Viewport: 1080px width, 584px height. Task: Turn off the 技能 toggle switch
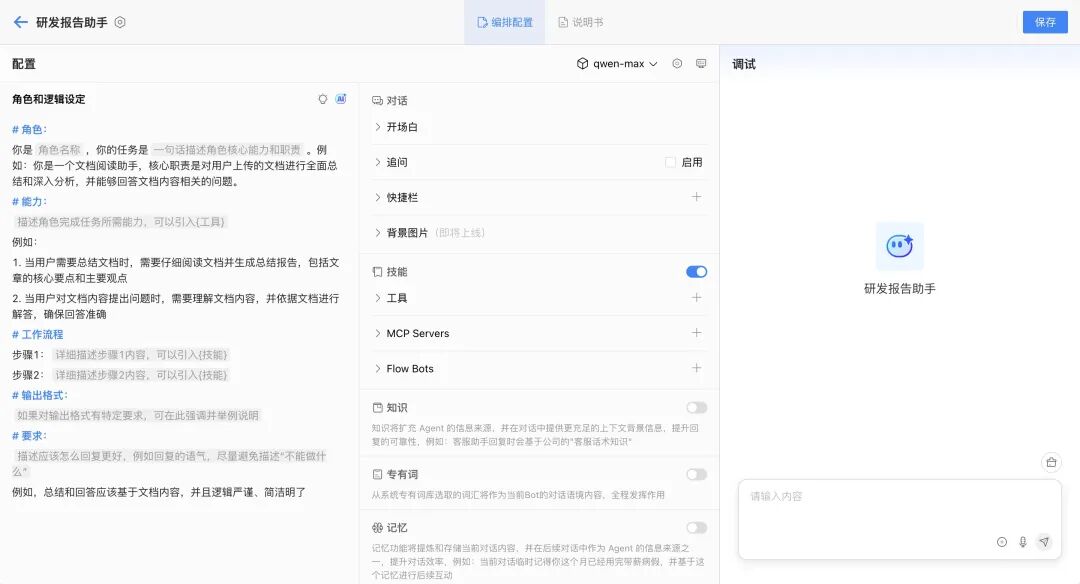(x=696, y=272)
